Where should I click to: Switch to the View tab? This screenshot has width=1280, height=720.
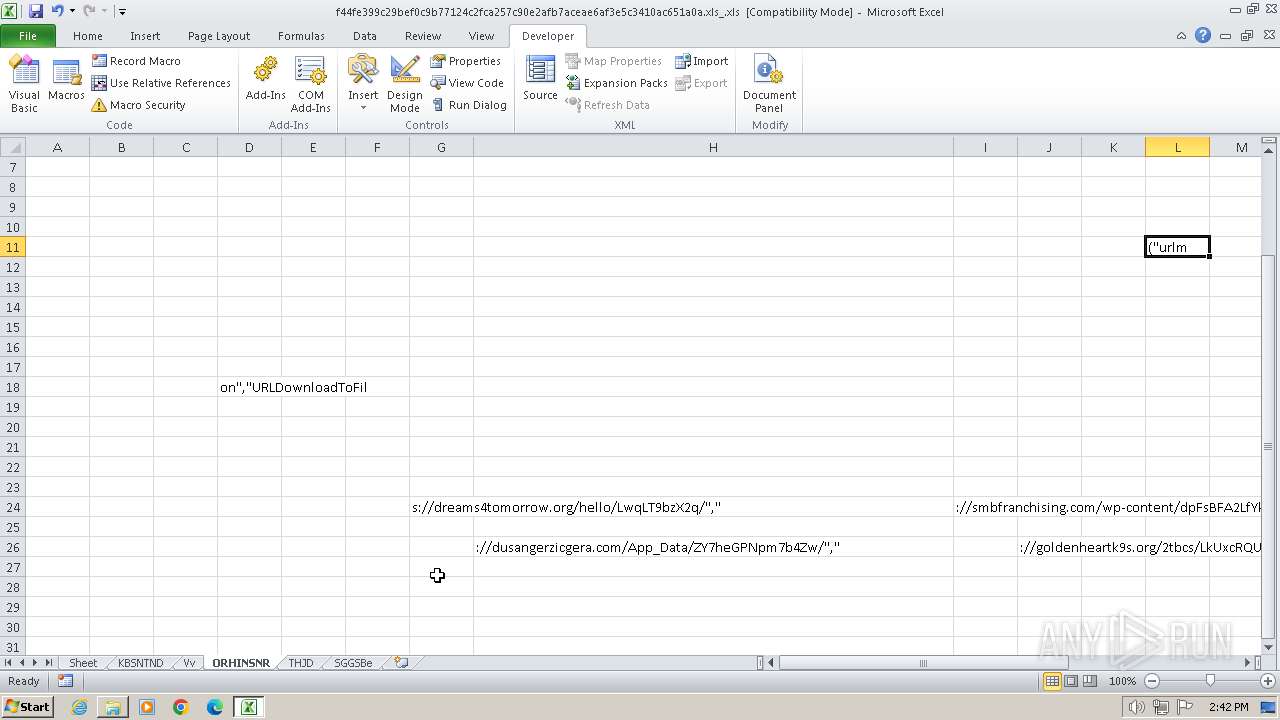click(481, 36)
